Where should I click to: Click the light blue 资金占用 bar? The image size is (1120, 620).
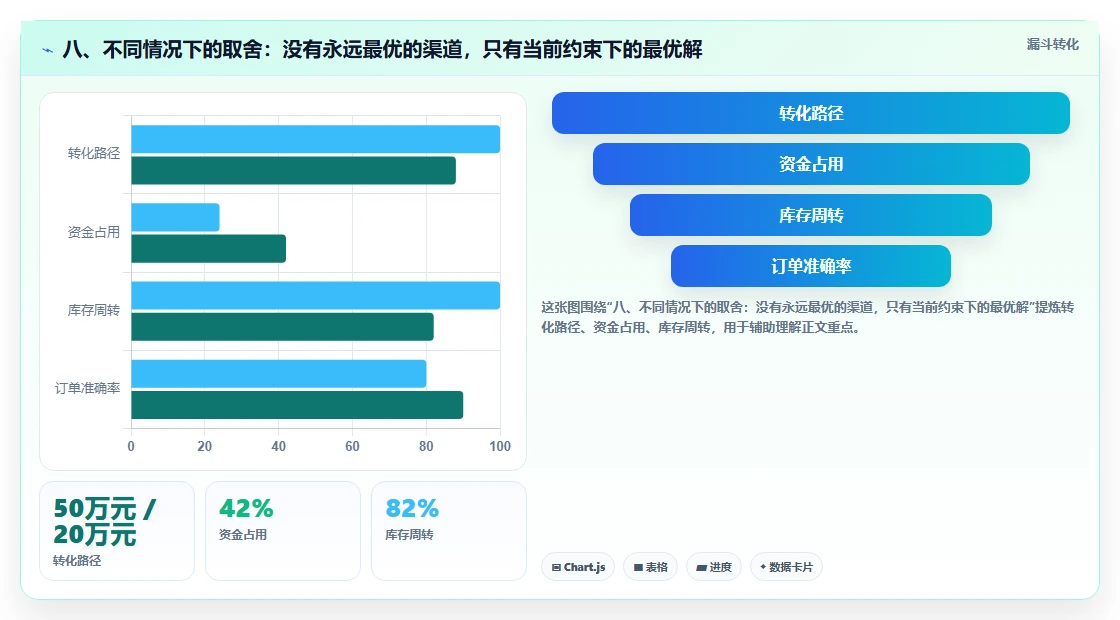point(175,217)
